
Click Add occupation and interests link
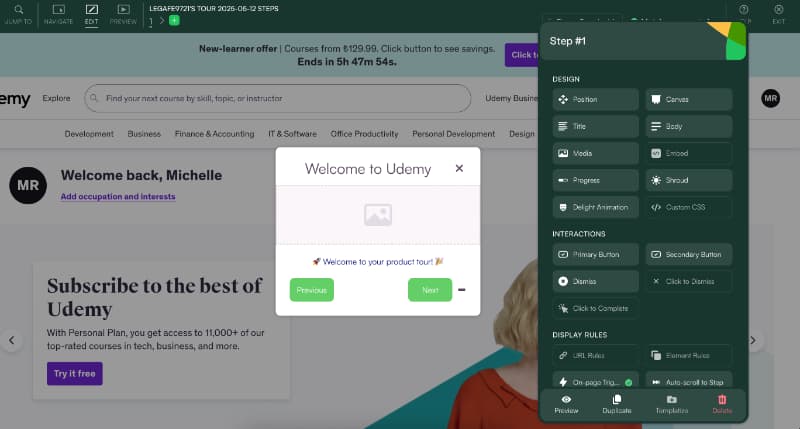[118, 196]
